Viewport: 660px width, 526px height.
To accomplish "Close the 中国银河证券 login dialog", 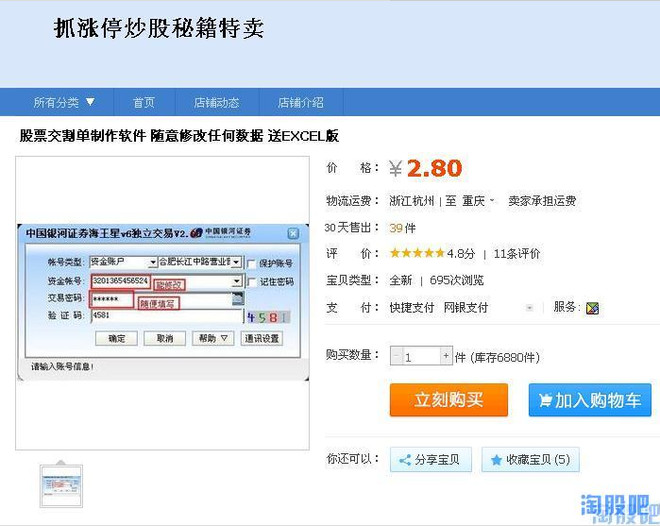I will [293, 233].
